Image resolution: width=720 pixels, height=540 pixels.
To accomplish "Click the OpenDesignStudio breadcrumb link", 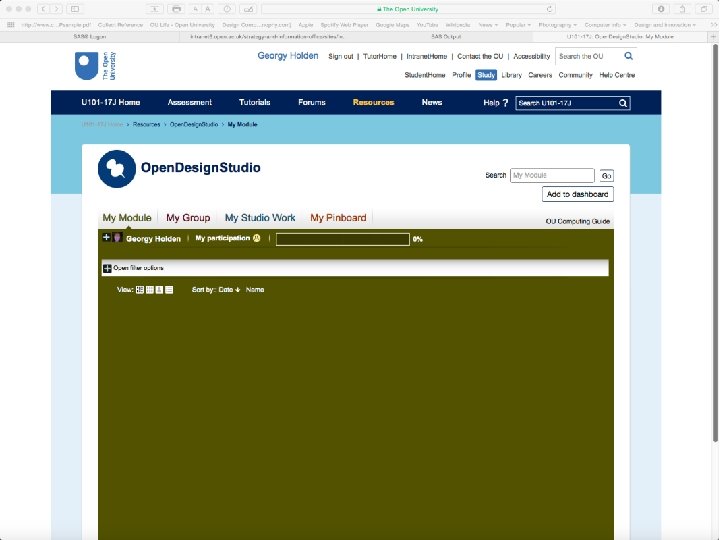I will coord(194,124).
